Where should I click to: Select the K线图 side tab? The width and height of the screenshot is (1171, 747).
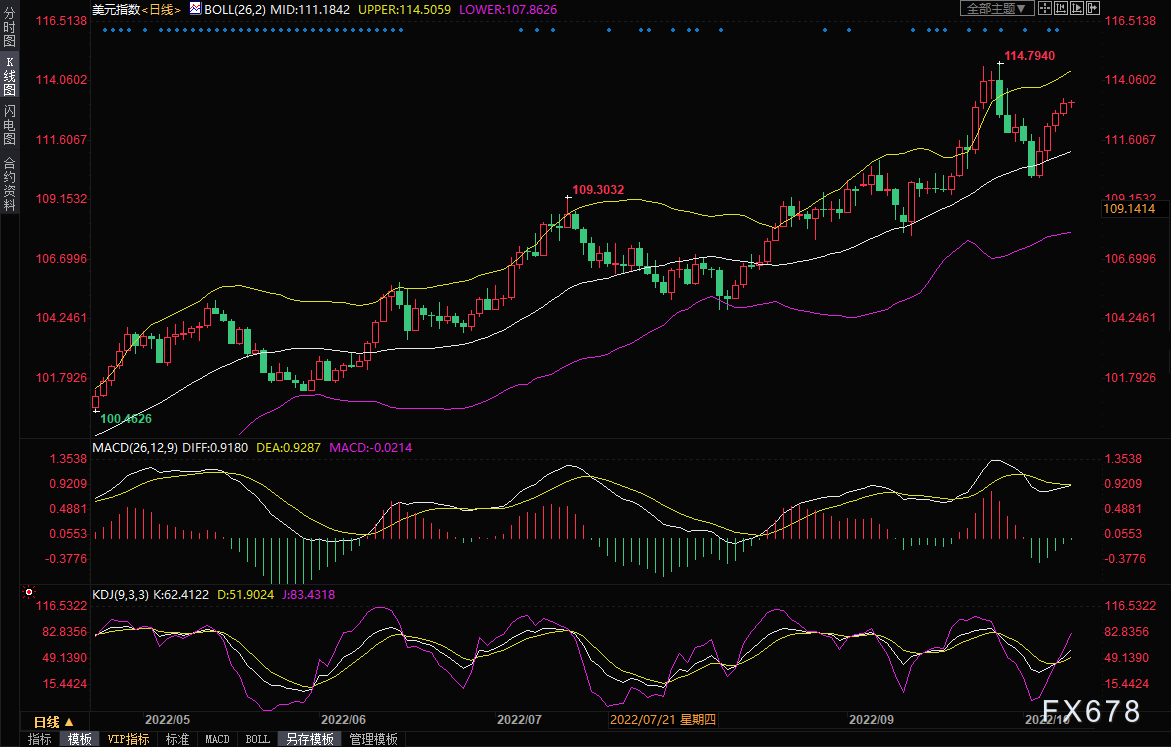[9, 76]
